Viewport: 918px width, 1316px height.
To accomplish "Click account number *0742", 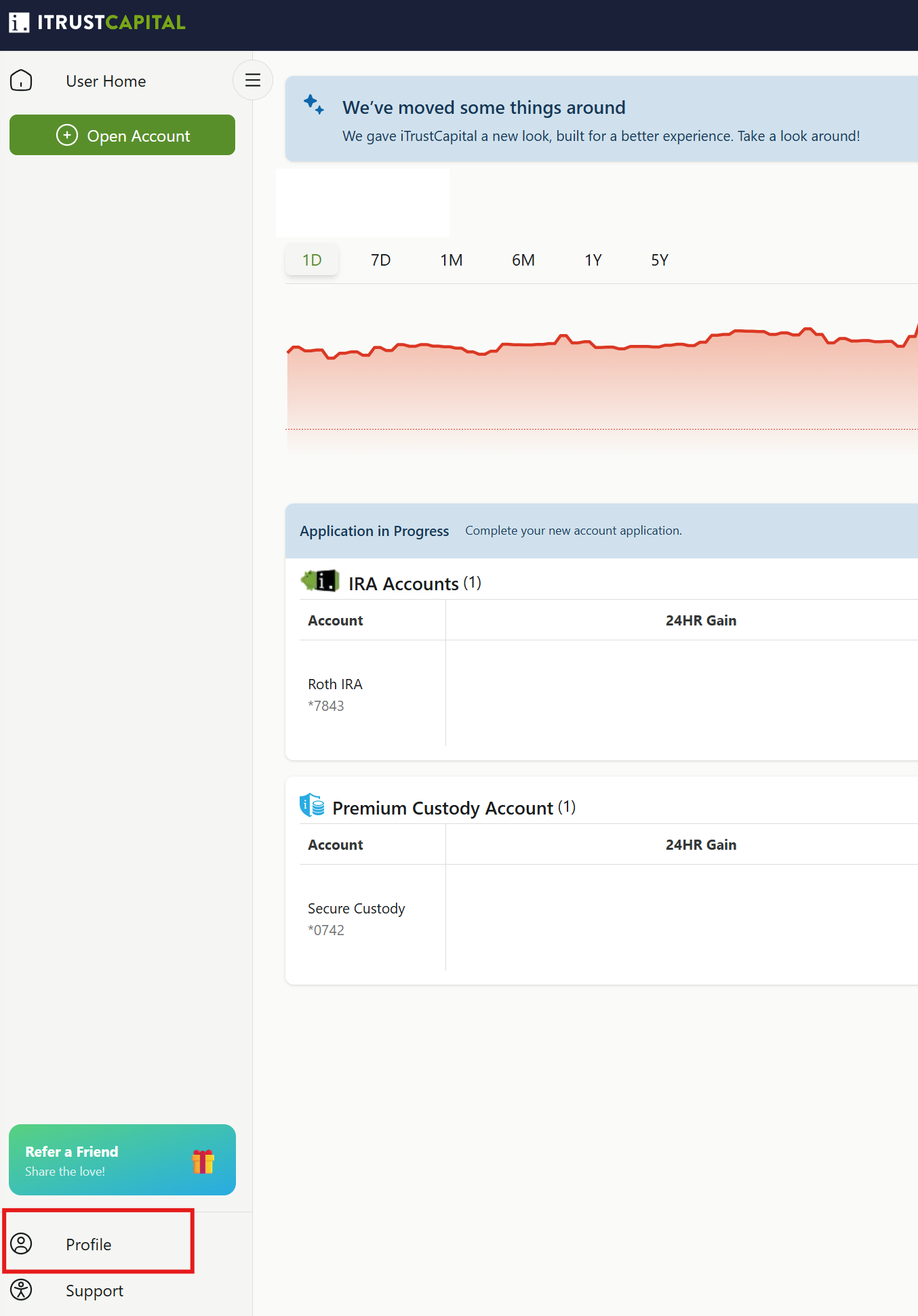I will pos(326,930).
